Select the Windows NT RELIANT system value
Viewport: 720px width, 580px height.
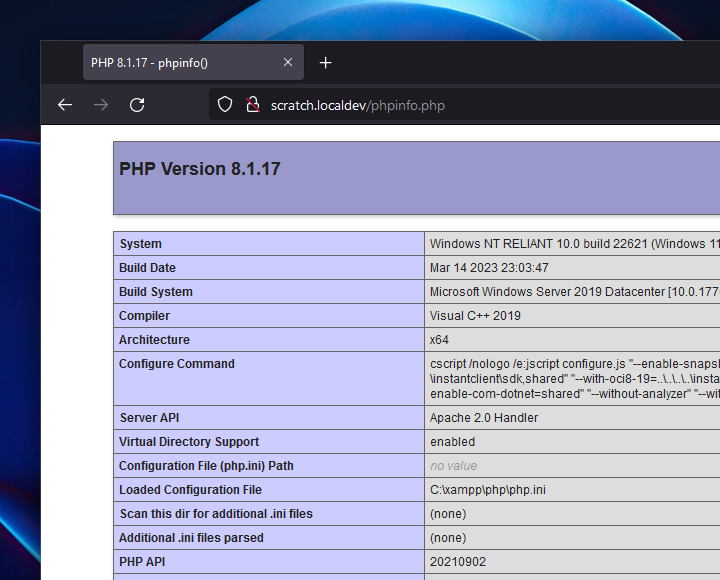coord(574,244)
